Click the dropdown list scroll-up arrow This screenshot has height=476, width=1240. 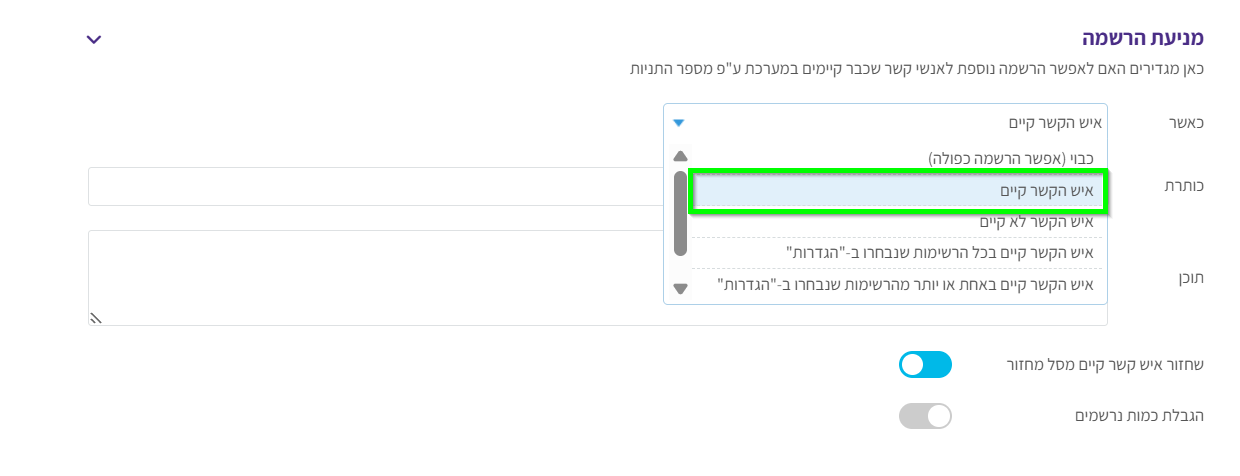[681, 157]
